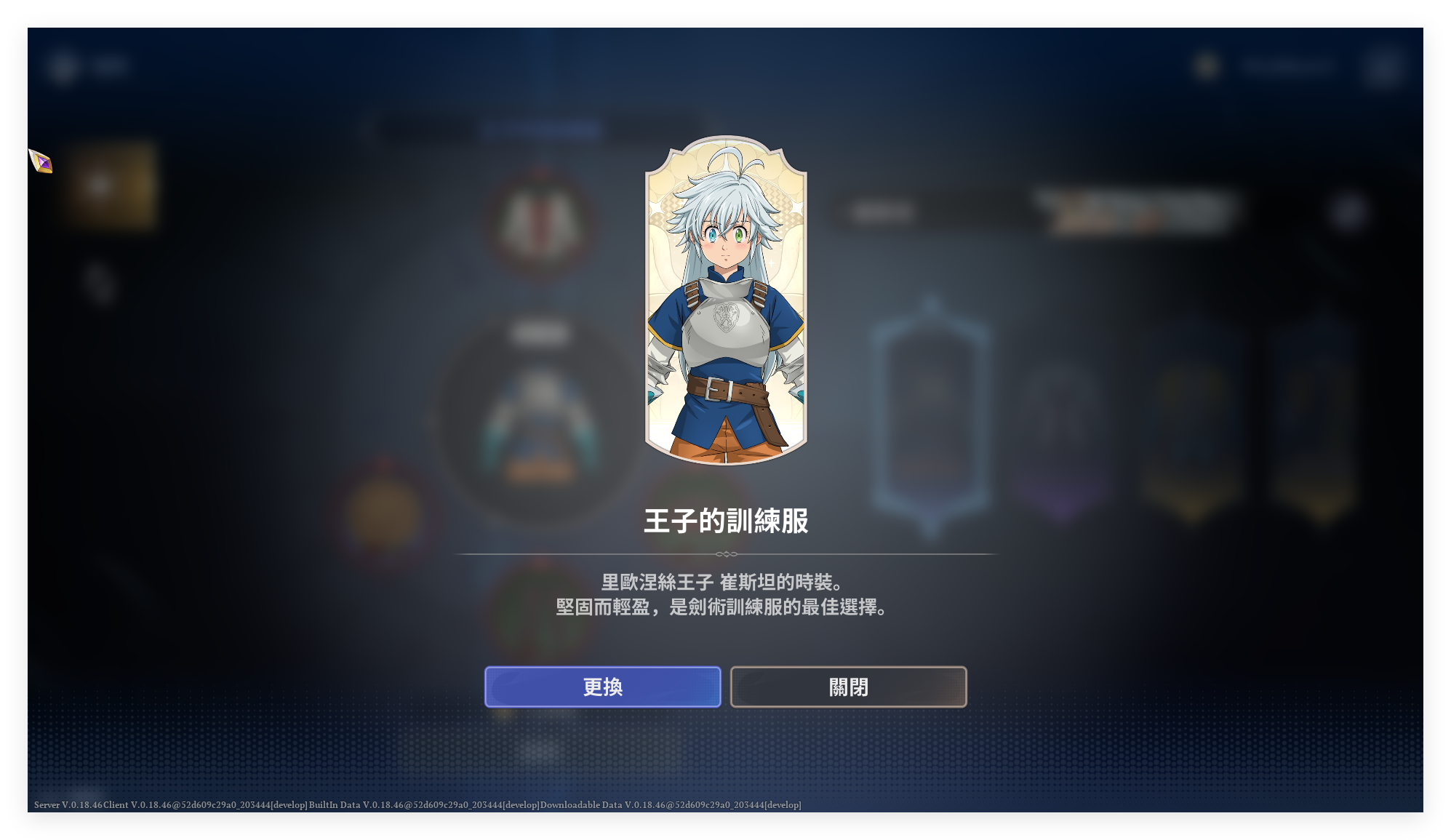This screenshot has width=1451, height=840.
Task: Click the blurred gold thumbnail in left sidebar
Action: click(x=111, y=186)
